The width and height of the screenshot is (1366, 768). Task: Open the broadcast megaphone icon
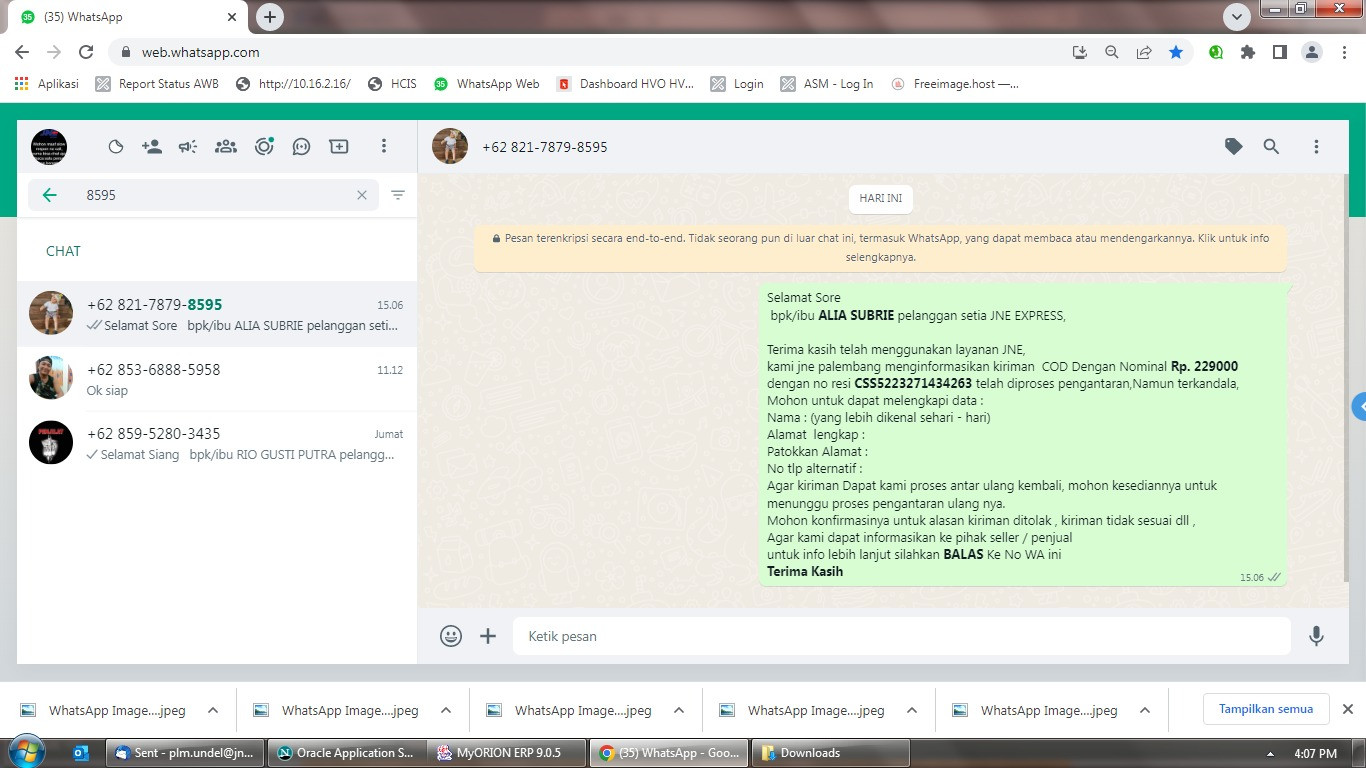click(188, 147)
